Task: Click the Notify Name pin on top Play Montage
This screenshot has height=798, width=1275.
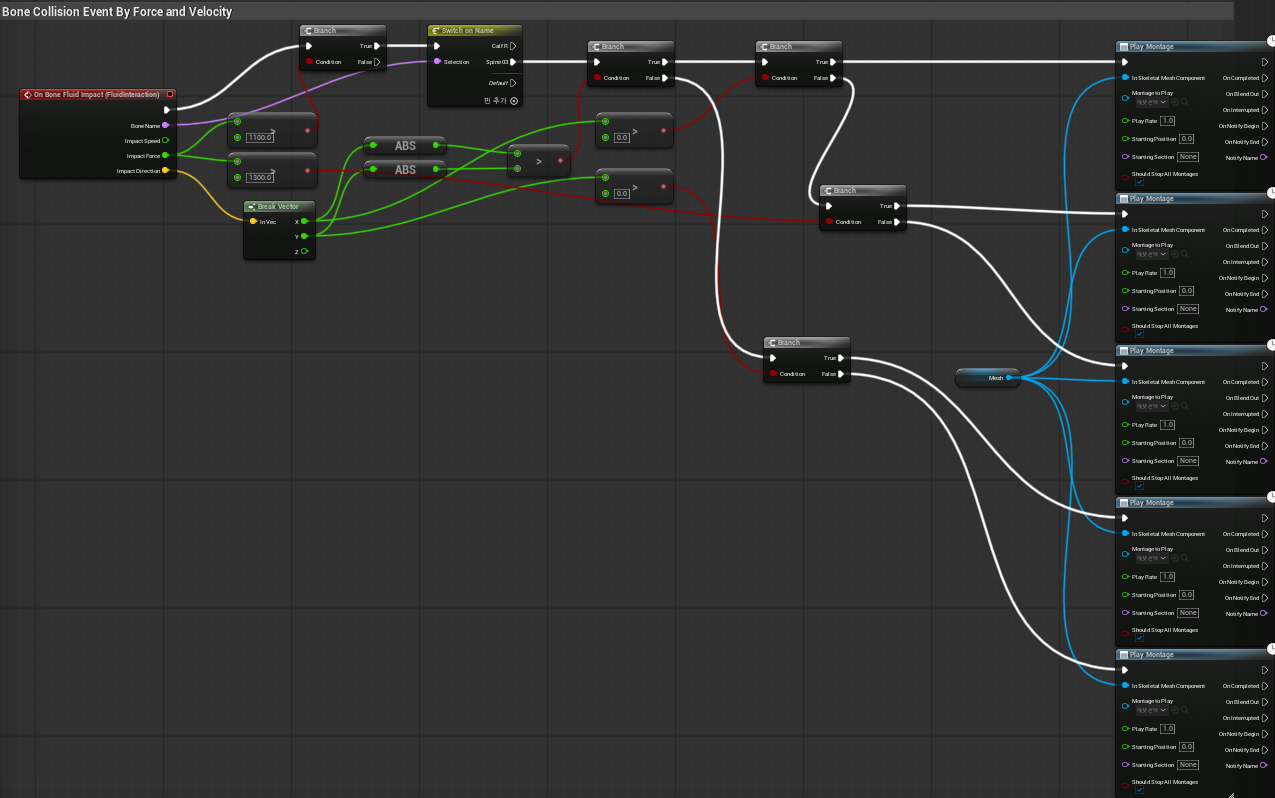Action: coord(1264,158)
